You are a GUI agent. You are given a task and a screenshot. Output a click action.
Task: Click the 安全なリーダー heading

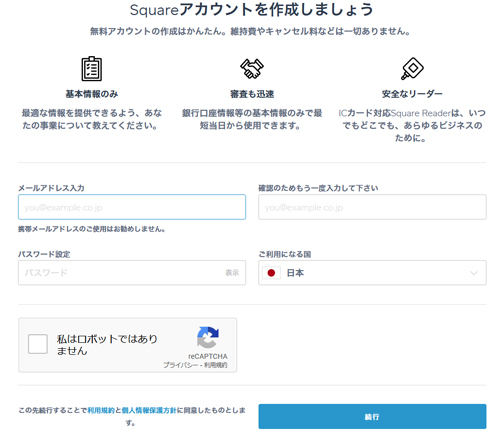click(412, 94)
